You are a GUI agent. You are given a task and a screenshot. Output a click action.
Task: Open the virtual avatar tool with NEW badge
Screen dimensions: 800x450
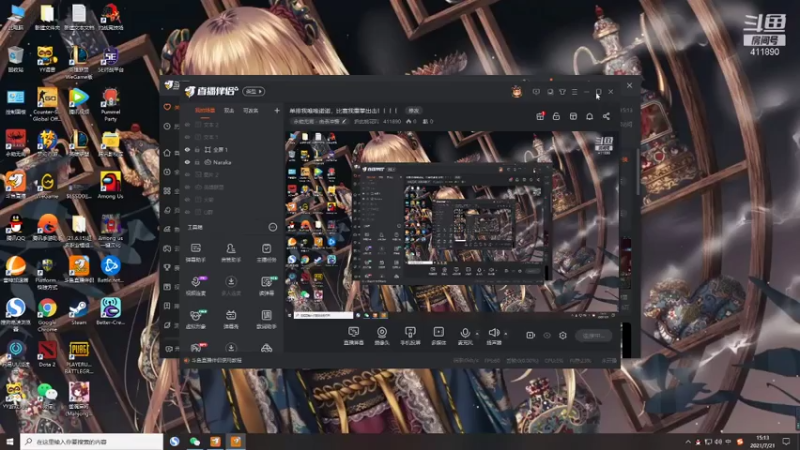point(196,319)
